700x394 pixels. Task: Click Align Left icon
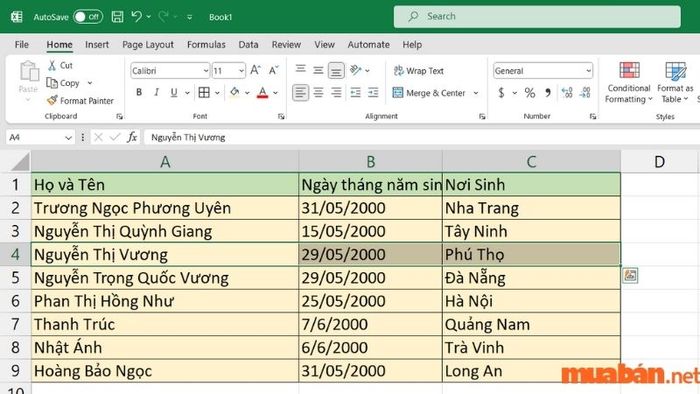300,93
